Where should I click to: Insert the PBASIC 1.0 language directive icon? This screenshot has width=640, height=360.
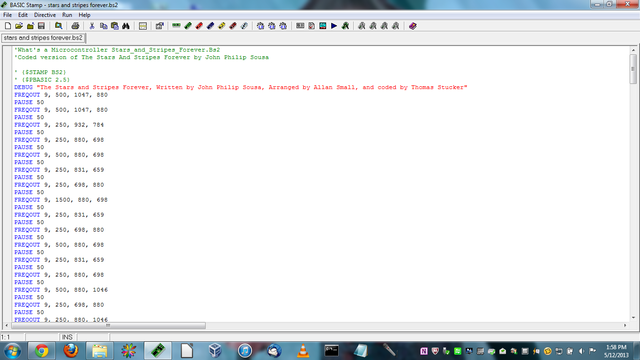(260, 26)
